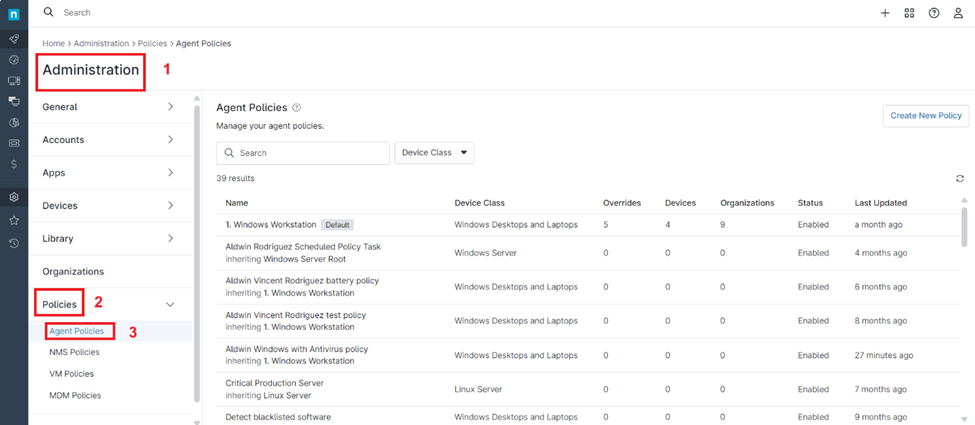
Task: Open the rocket Get Started icon
Action: click(14, 39)
